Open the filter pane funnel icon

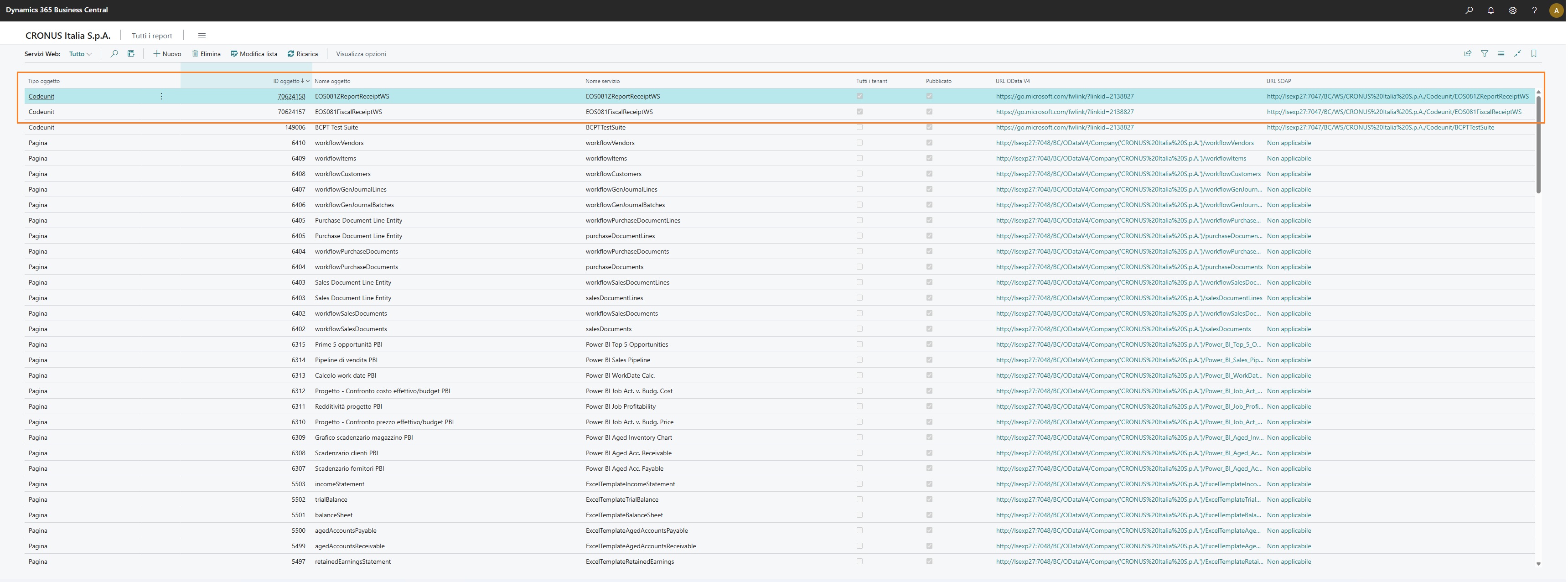click(x=1484, y=53)
